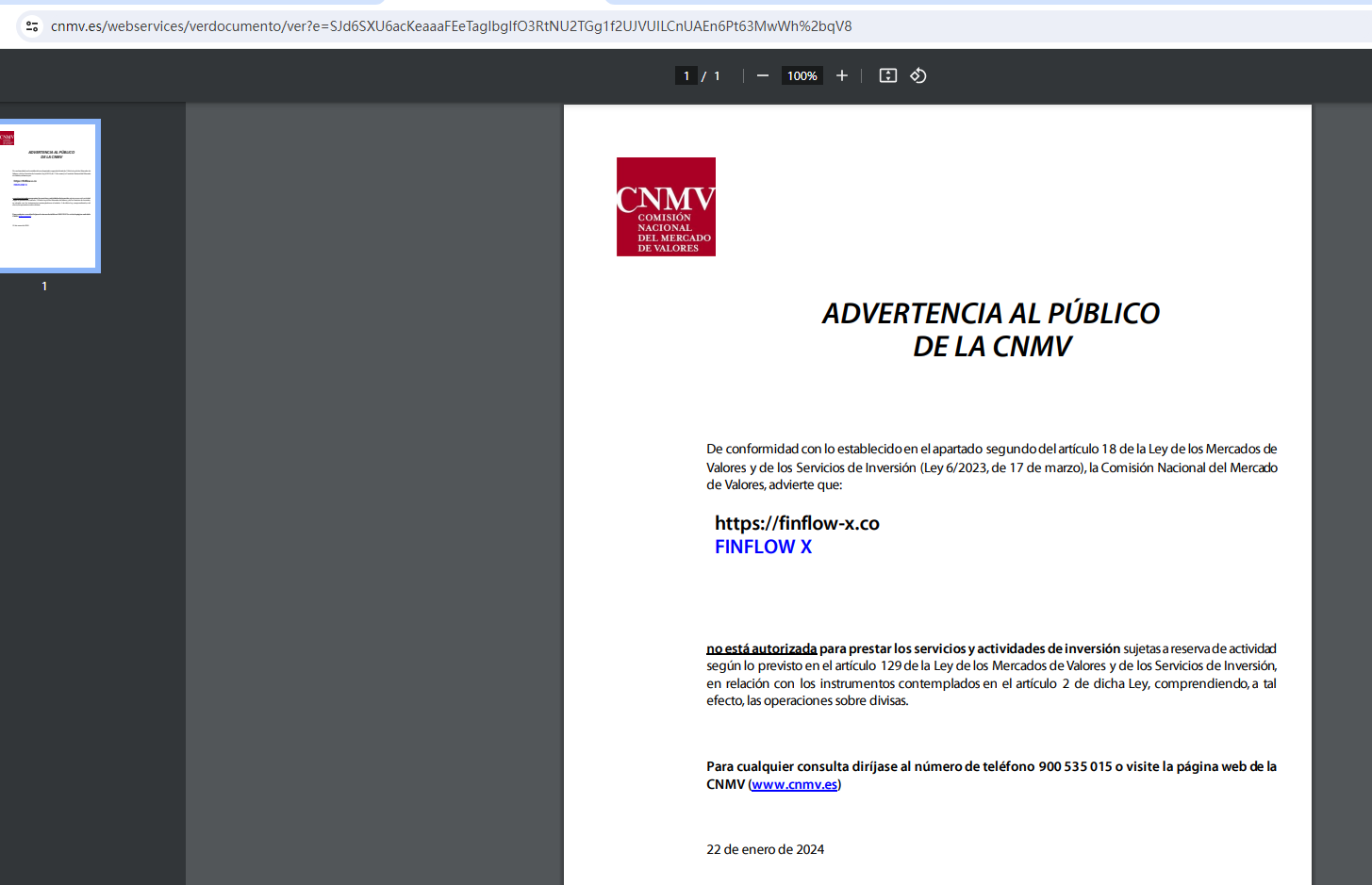Screen dimensions: 1372x885
Task: Select the current page number field
Action: coord(686,75)
